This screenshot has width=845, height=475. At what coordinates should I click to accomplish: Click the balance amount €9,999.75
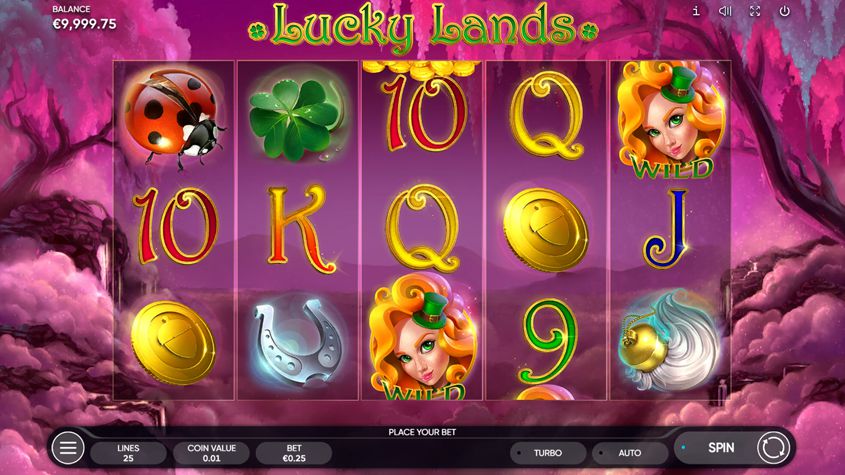tap(84, 24)
